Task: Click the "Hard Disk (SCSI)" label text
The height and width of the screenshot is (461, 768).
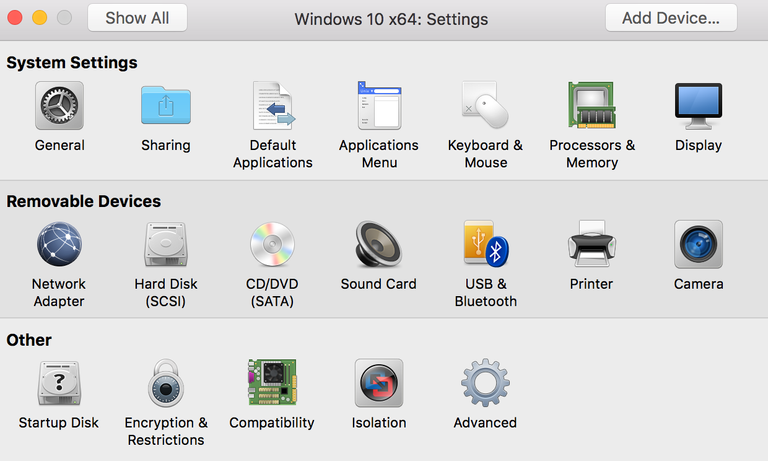Action: 166,292
